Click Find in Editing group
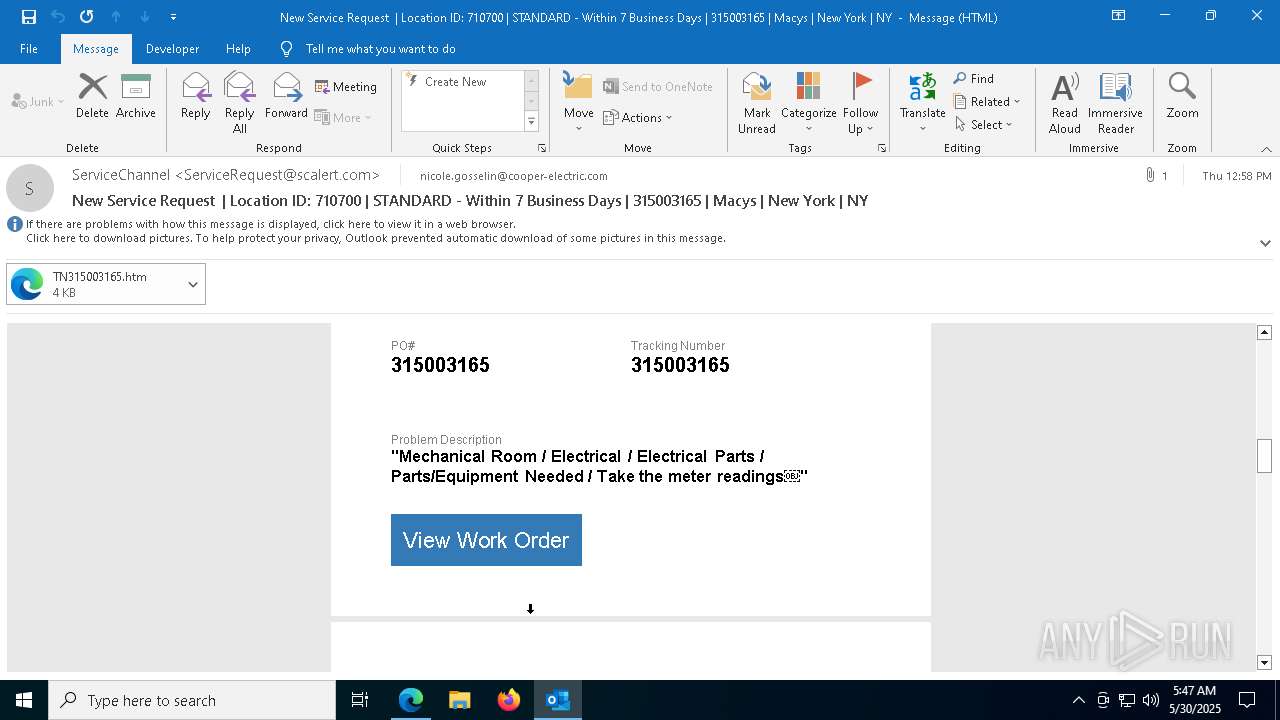1280x720 pixels. [x=974, y=78]
